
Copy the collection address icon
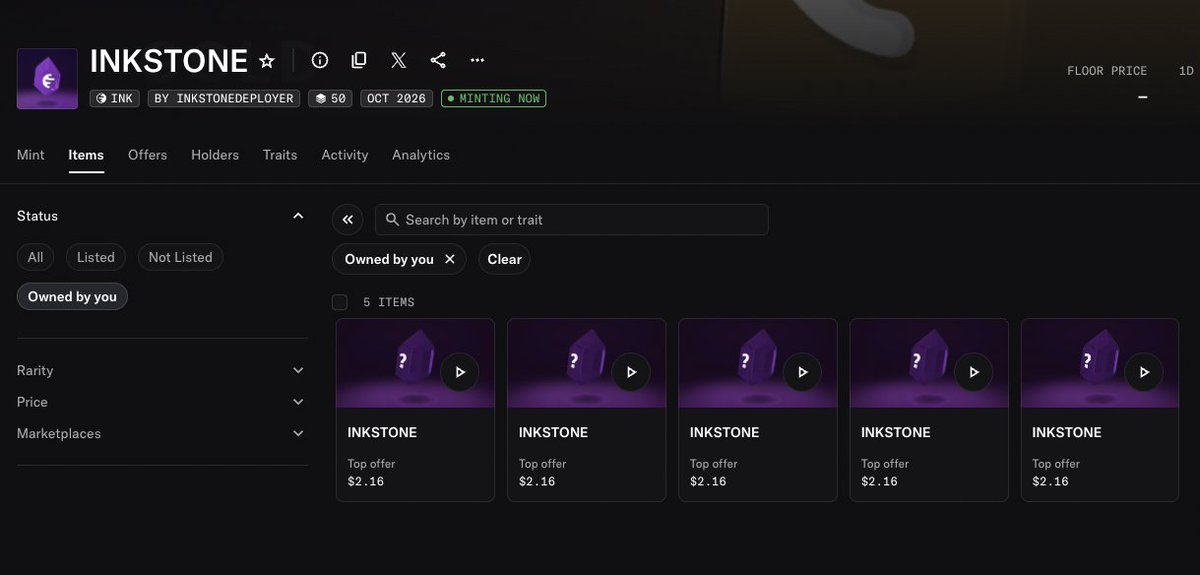359,60
